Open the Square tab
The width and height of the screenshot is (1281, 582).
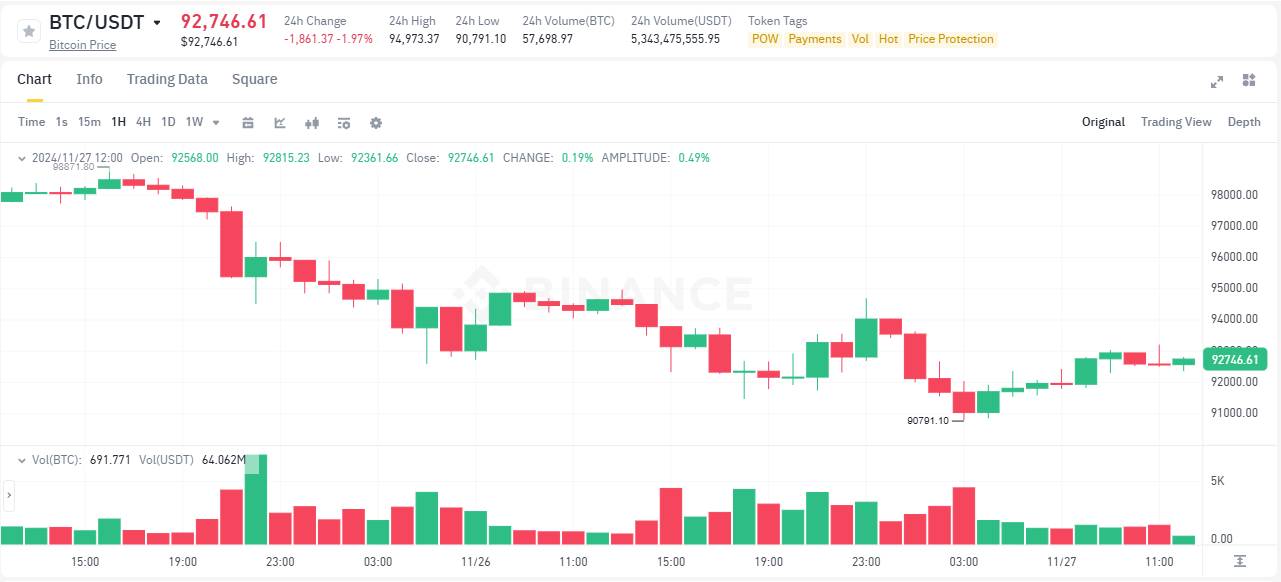tap(254, 79)
